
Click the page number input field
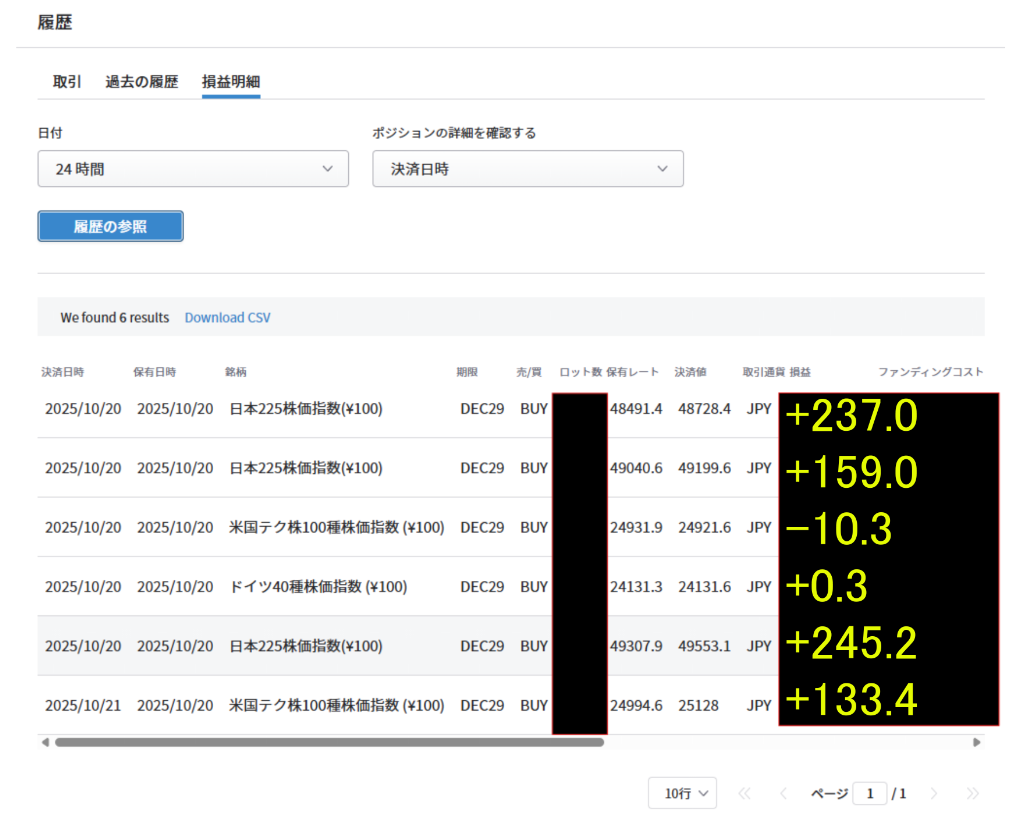point(870,793)
